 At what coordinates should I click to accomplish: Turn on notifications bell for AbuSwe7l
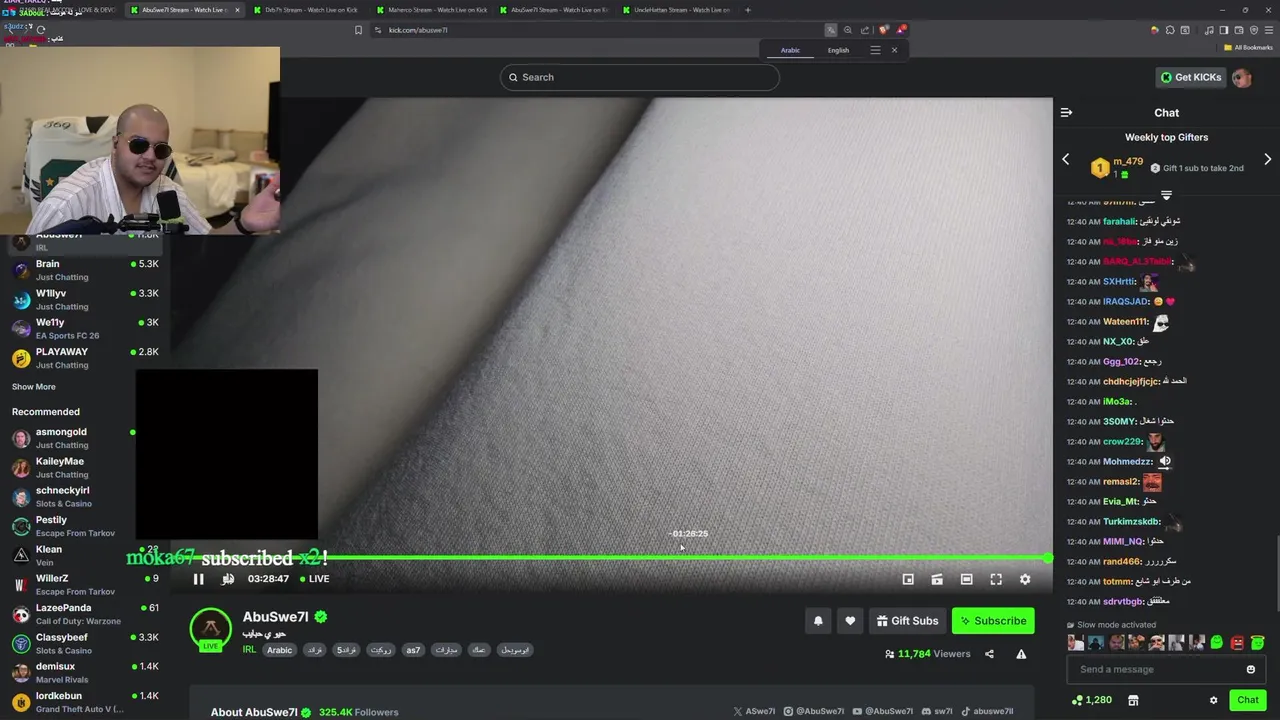tap(818, 621)
